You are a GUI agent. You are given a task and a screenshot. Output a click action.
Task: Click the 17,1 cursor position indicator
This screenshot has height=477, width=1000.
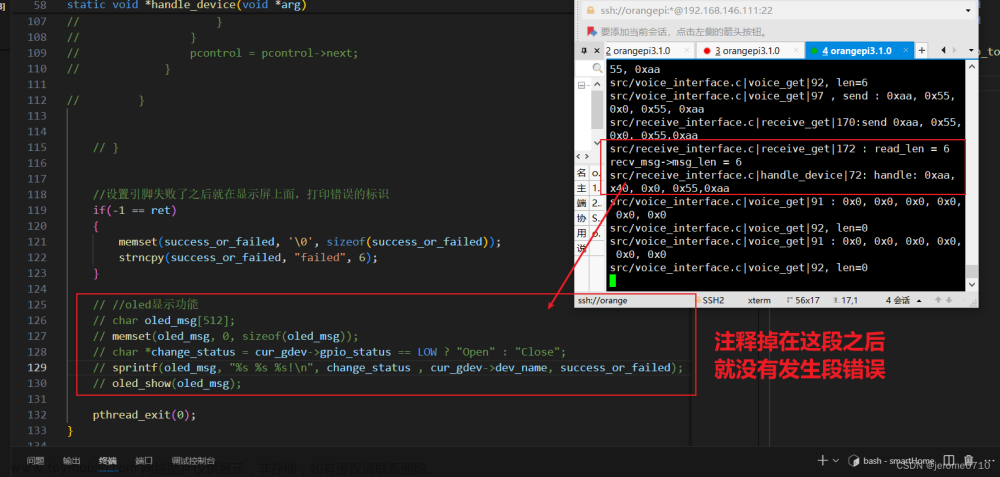(847, 300)
